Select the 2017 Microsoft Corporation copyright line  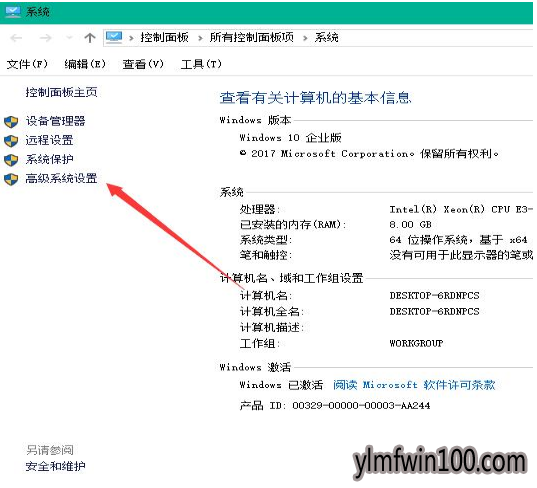point(369,153)
